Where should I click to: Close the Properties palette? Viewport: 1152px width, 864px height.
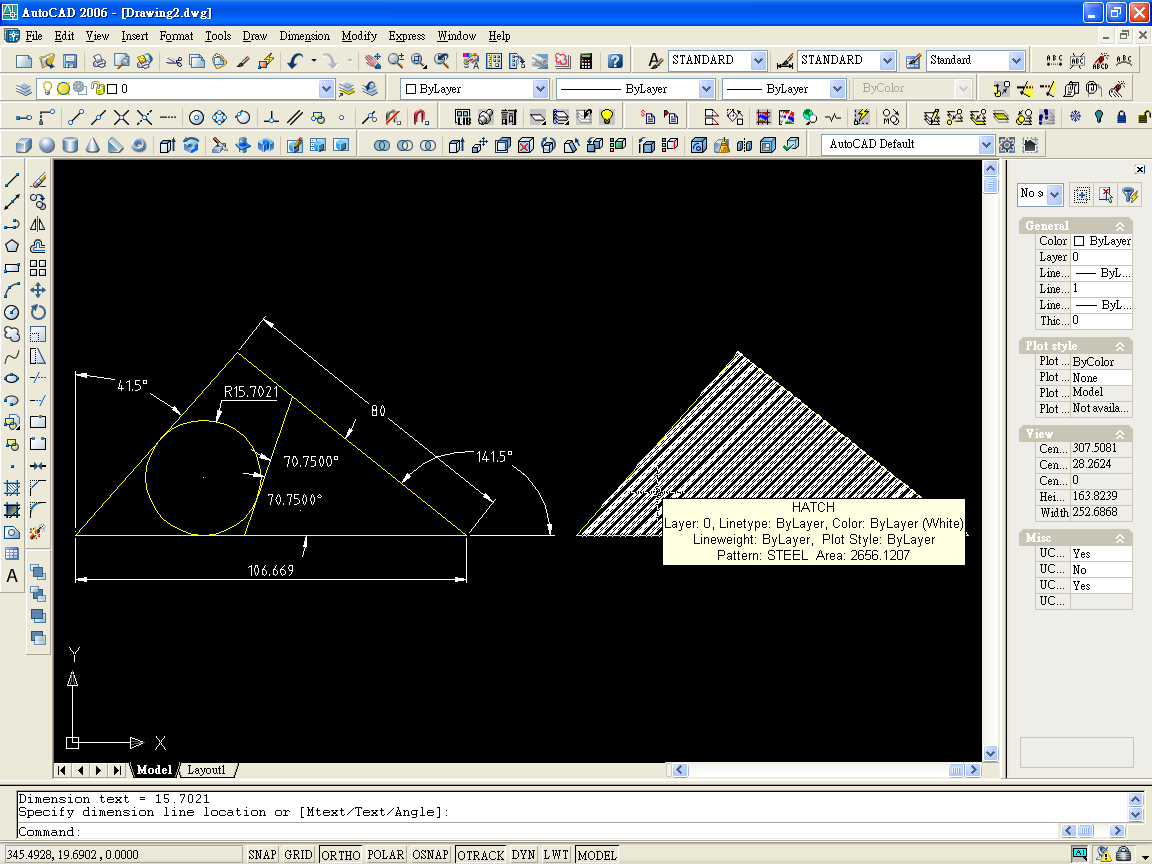click(x=1140, y=169)
